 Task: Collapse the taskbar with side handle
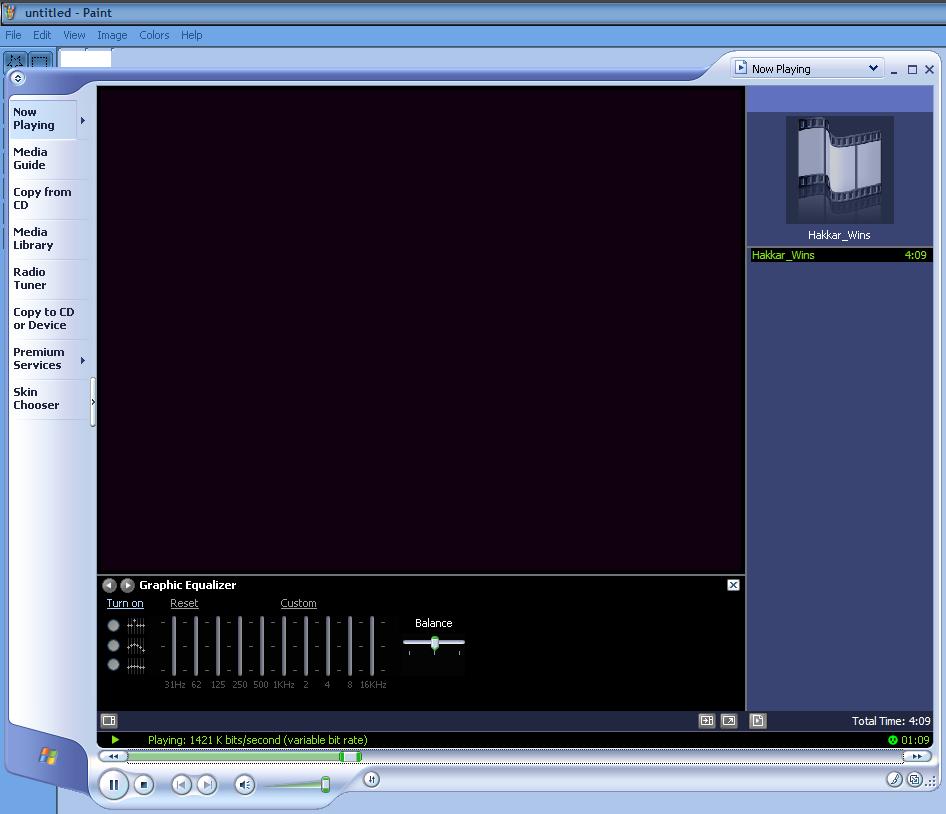(x=93, y=402)
